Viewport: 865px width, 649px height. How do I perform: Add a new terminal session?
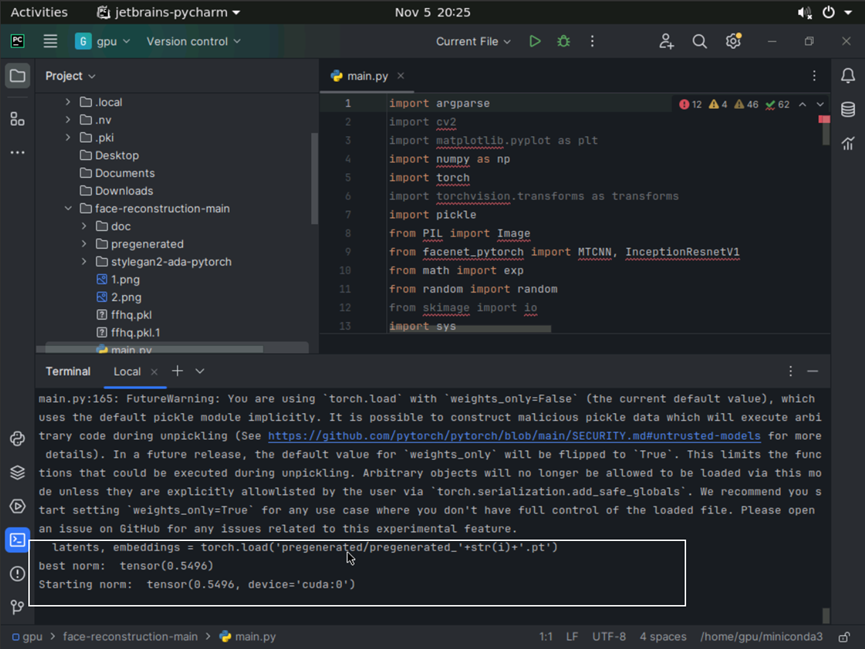tap(177, 371)
